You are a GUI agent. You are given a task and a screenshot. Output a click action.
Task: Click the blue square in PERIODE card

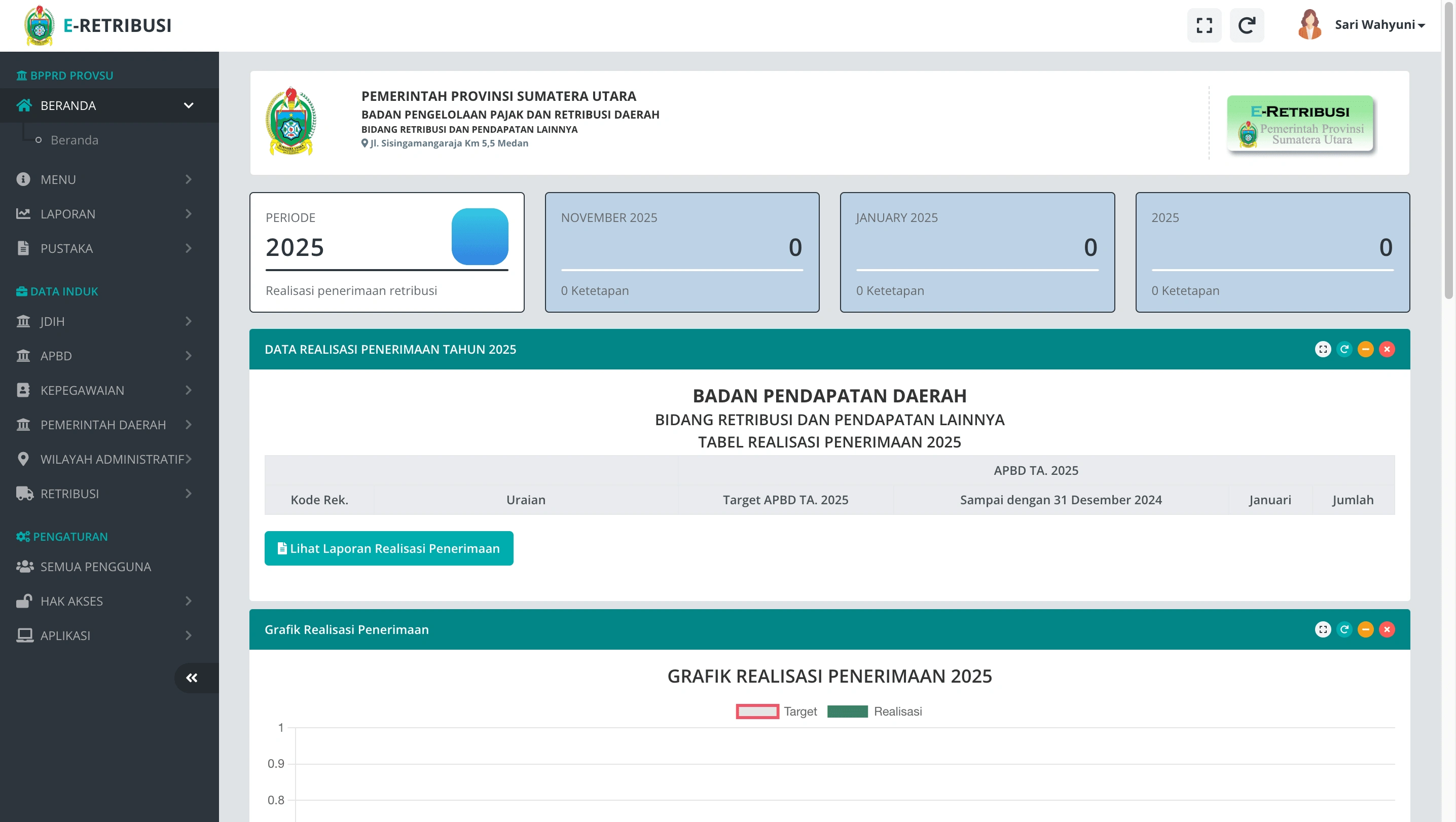pos(479,236)
